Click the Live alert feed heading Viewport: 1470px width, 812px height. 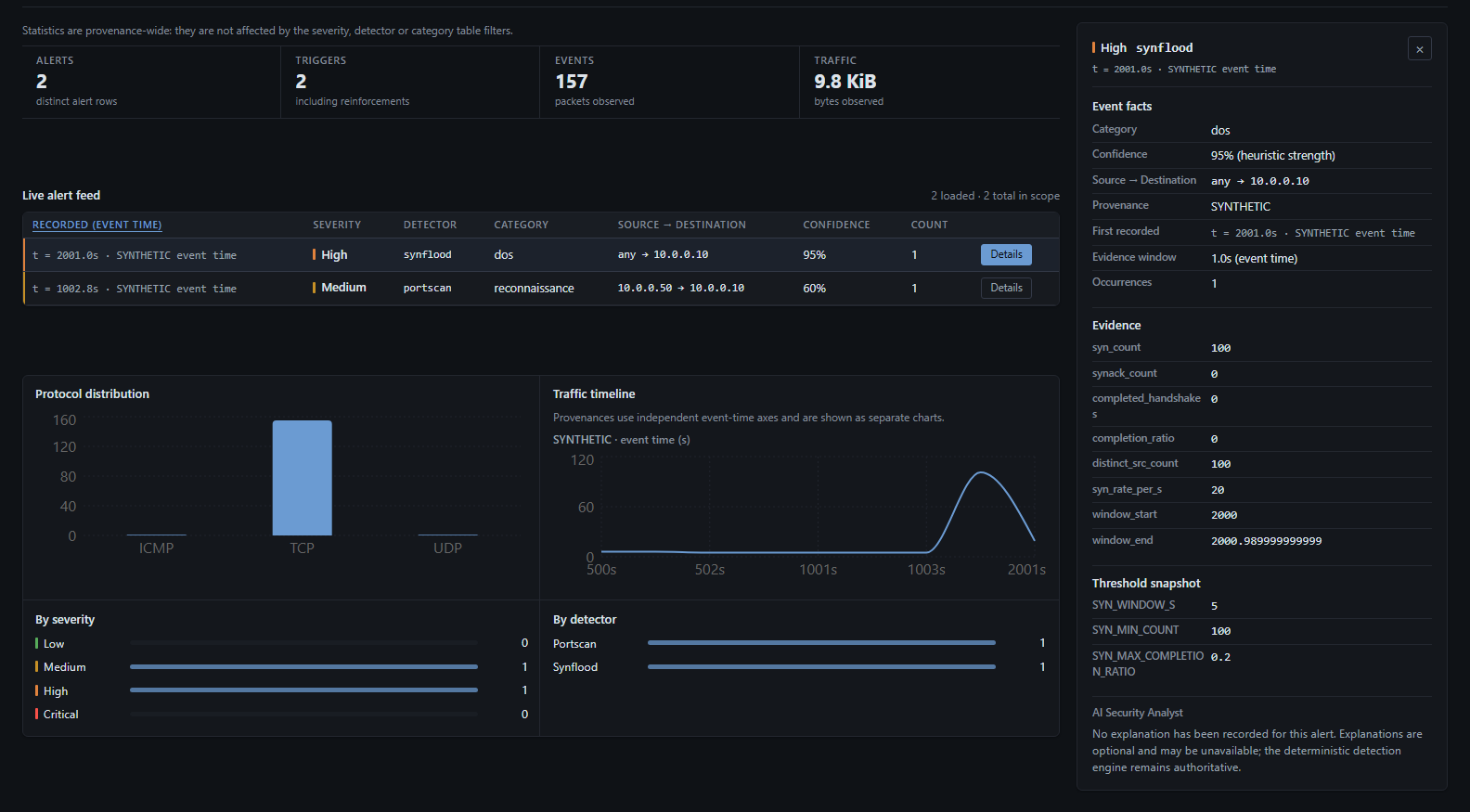point(61,195)
